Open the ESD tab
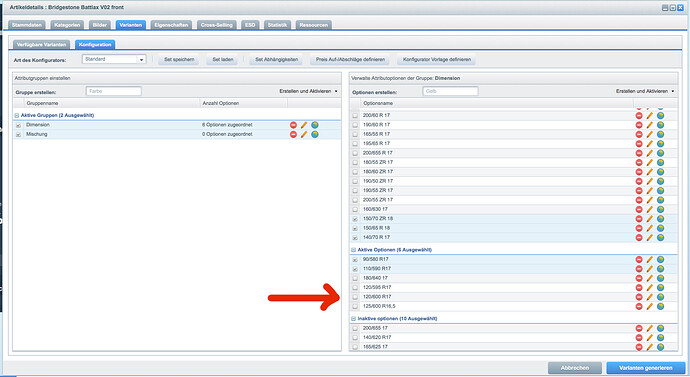Image resolution: width=690 pixels, height=377 pixels. [x=250, y=25]
